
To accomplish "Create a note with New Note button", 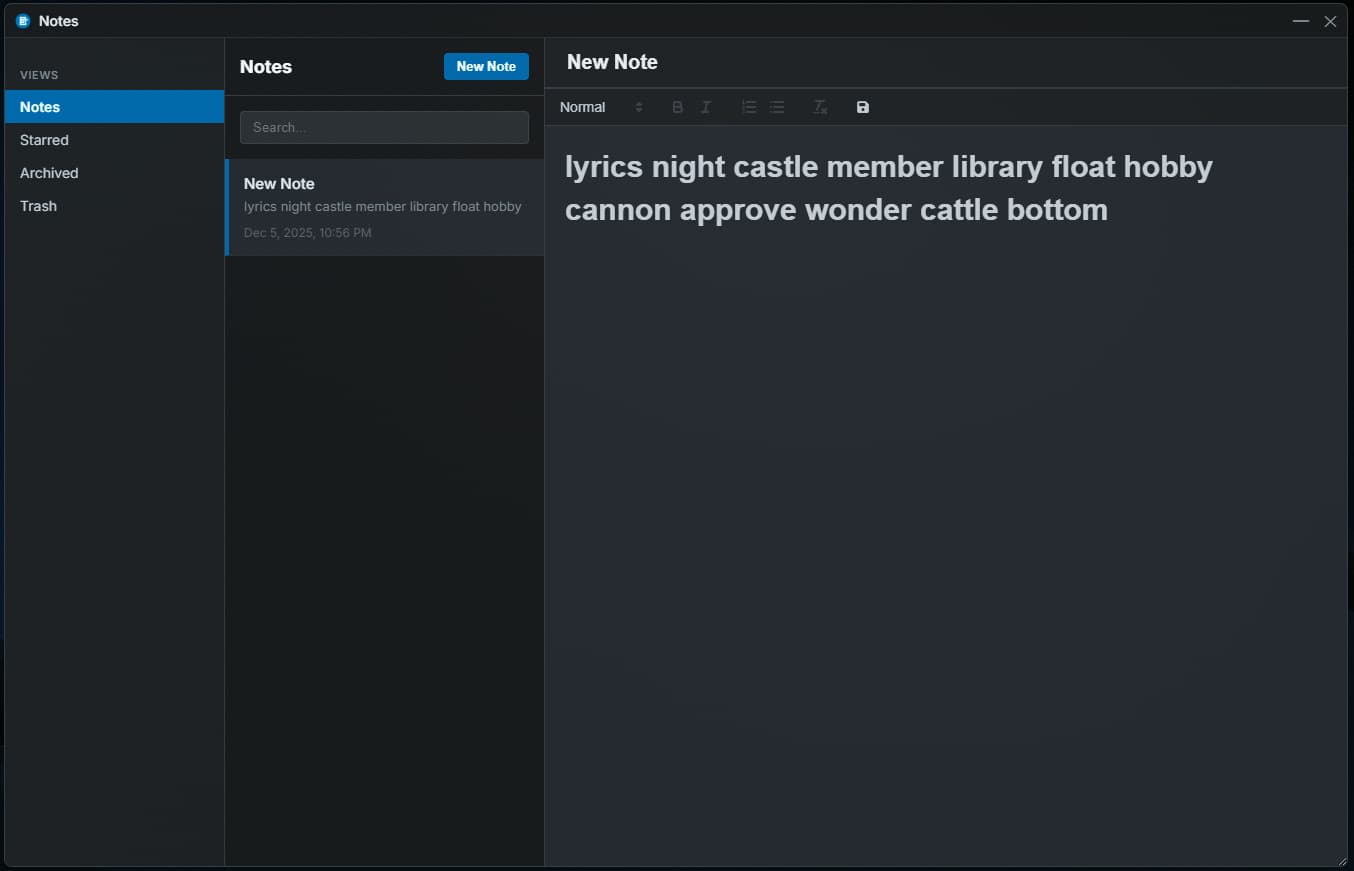I will tap(486, 66).
